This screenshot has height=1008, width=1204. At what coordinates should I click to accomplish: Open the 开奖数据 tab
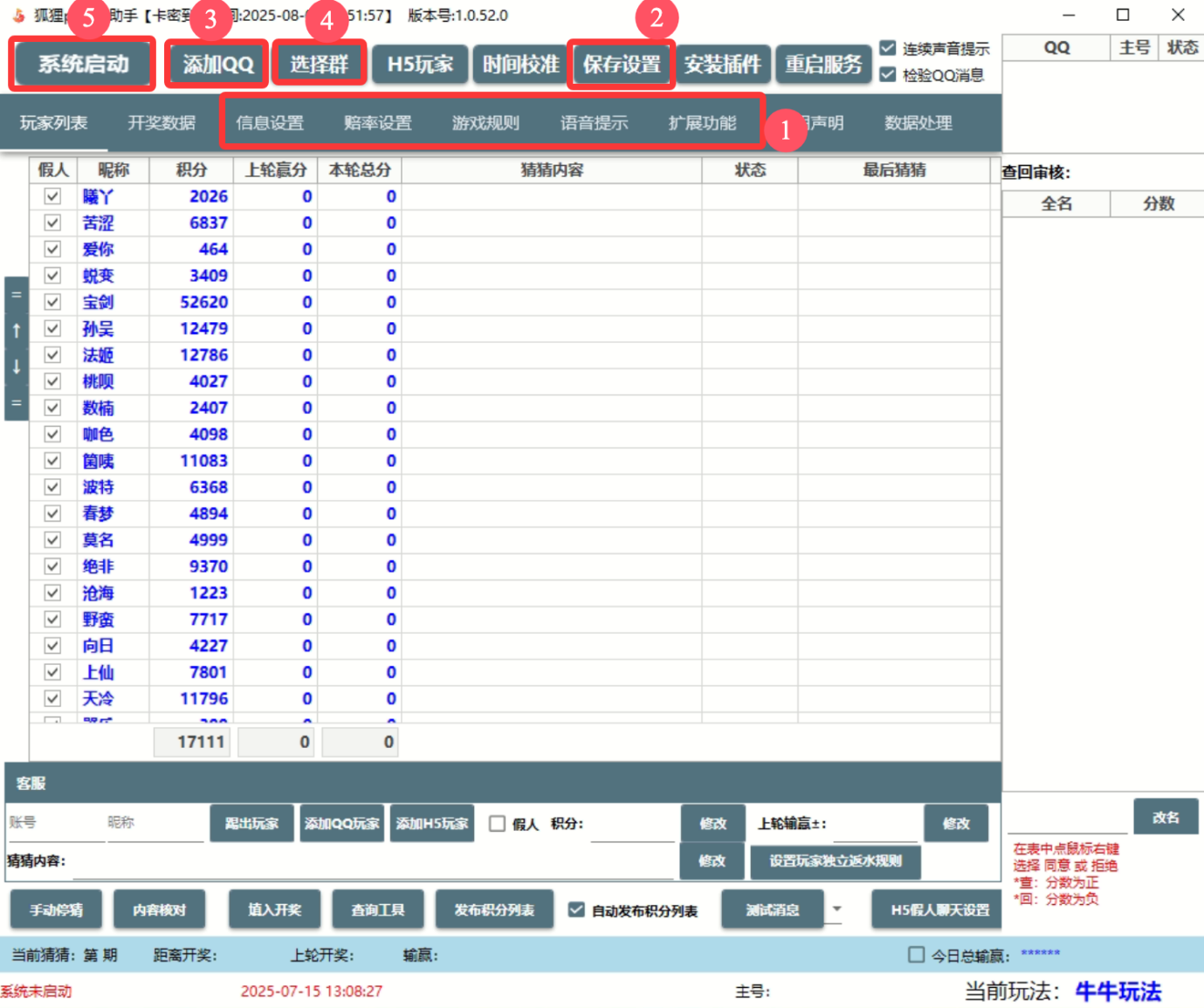click(x=162, y=123)
